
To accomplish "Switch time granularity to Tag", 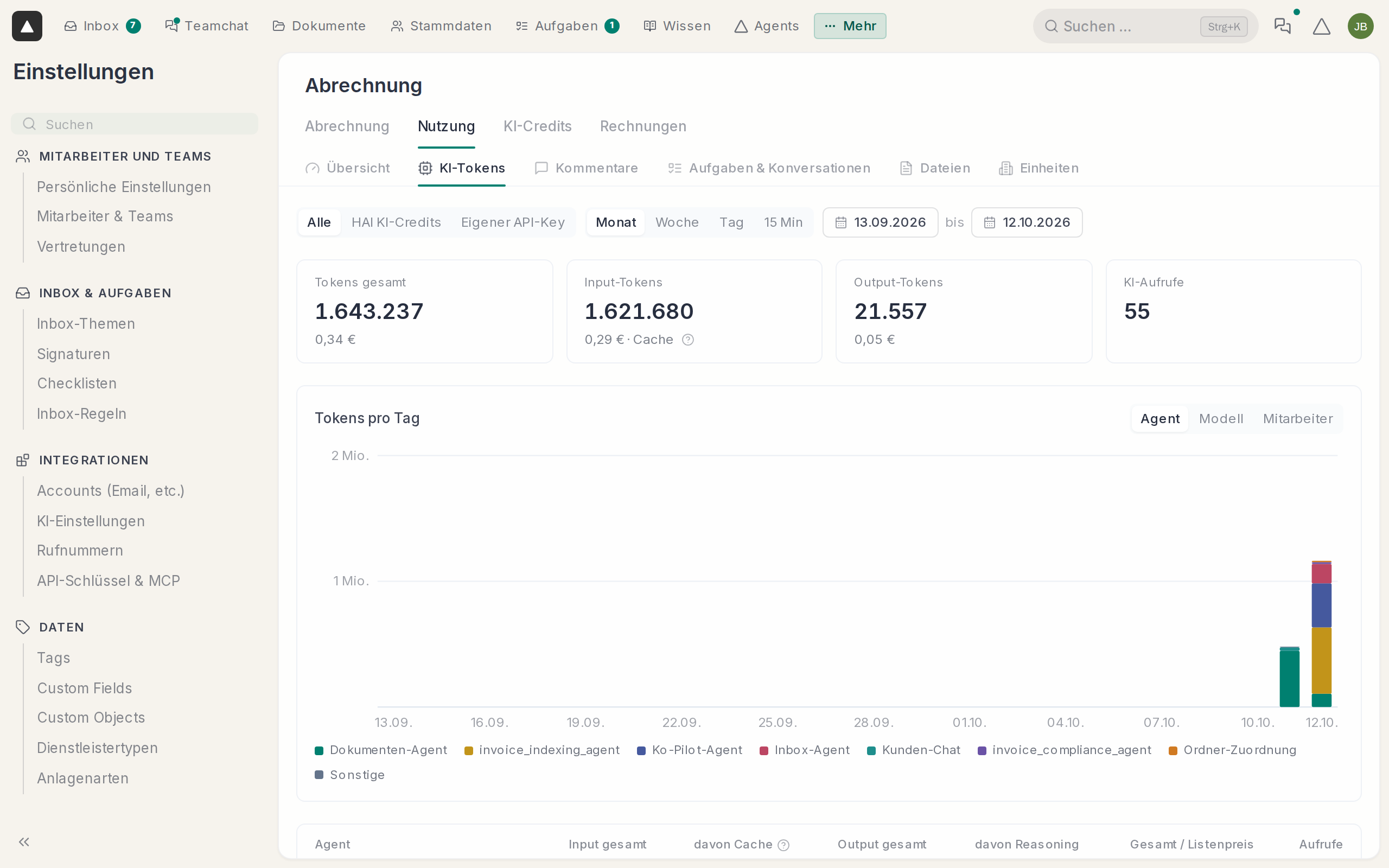I will click(x=731, y=222).
